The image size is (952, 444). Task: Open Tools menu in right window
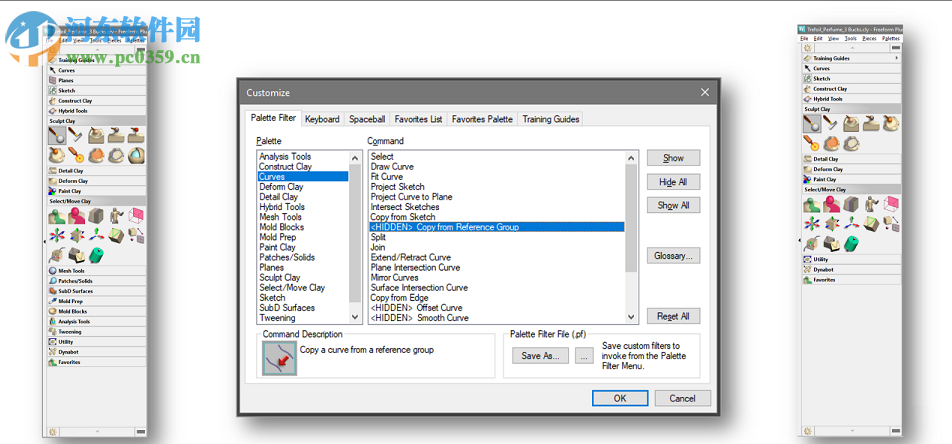[850, 38]
